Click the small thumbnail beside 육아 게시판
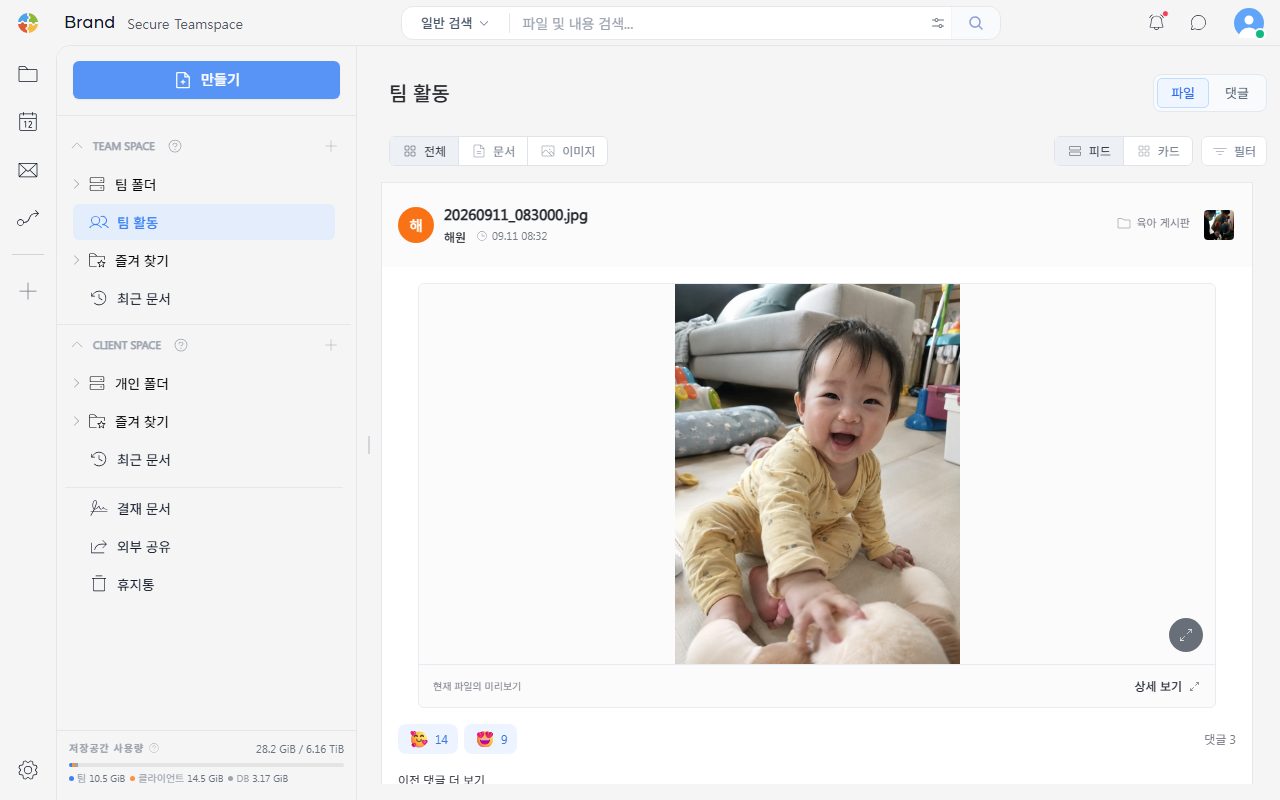This screenshot has height=800, width=1280. point(1219,225)
